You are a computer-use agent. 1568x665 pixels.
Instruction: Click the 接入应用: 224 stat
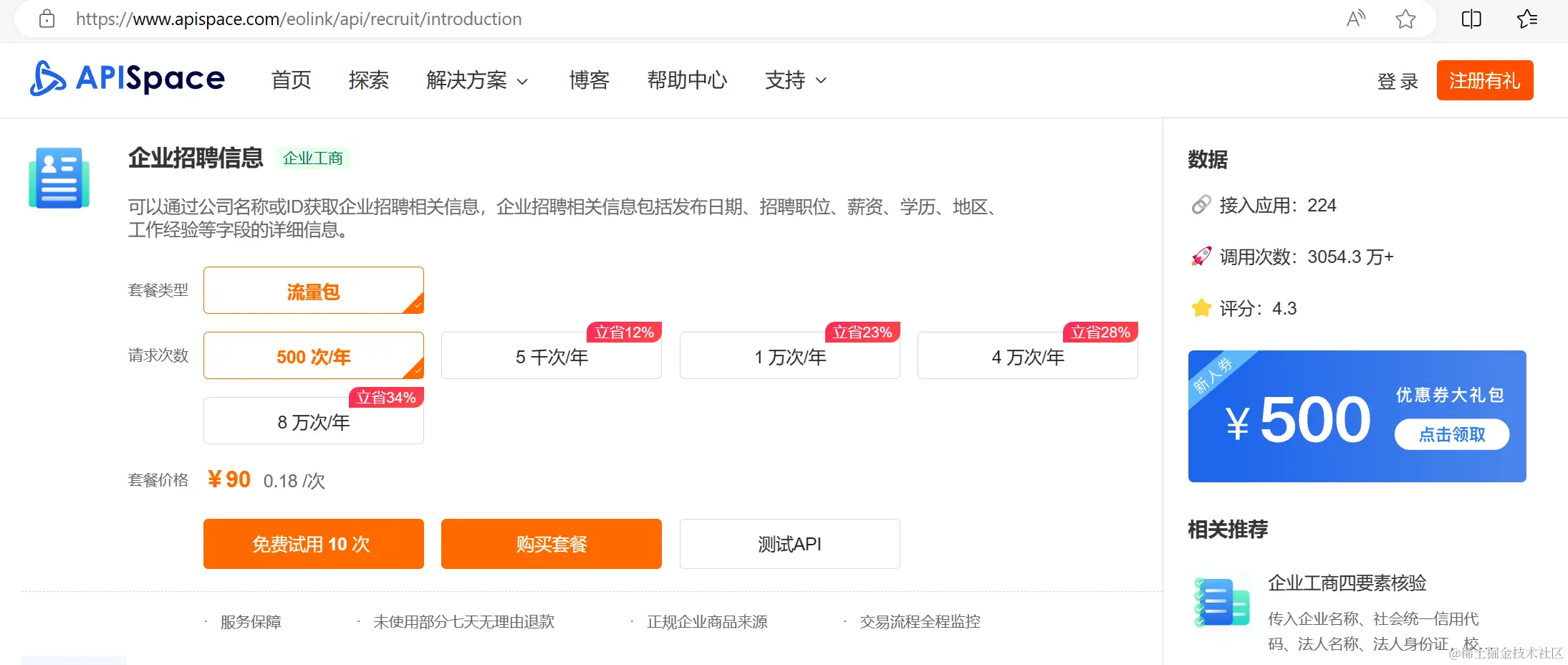pyautogui.click(x=1278, y=205)
